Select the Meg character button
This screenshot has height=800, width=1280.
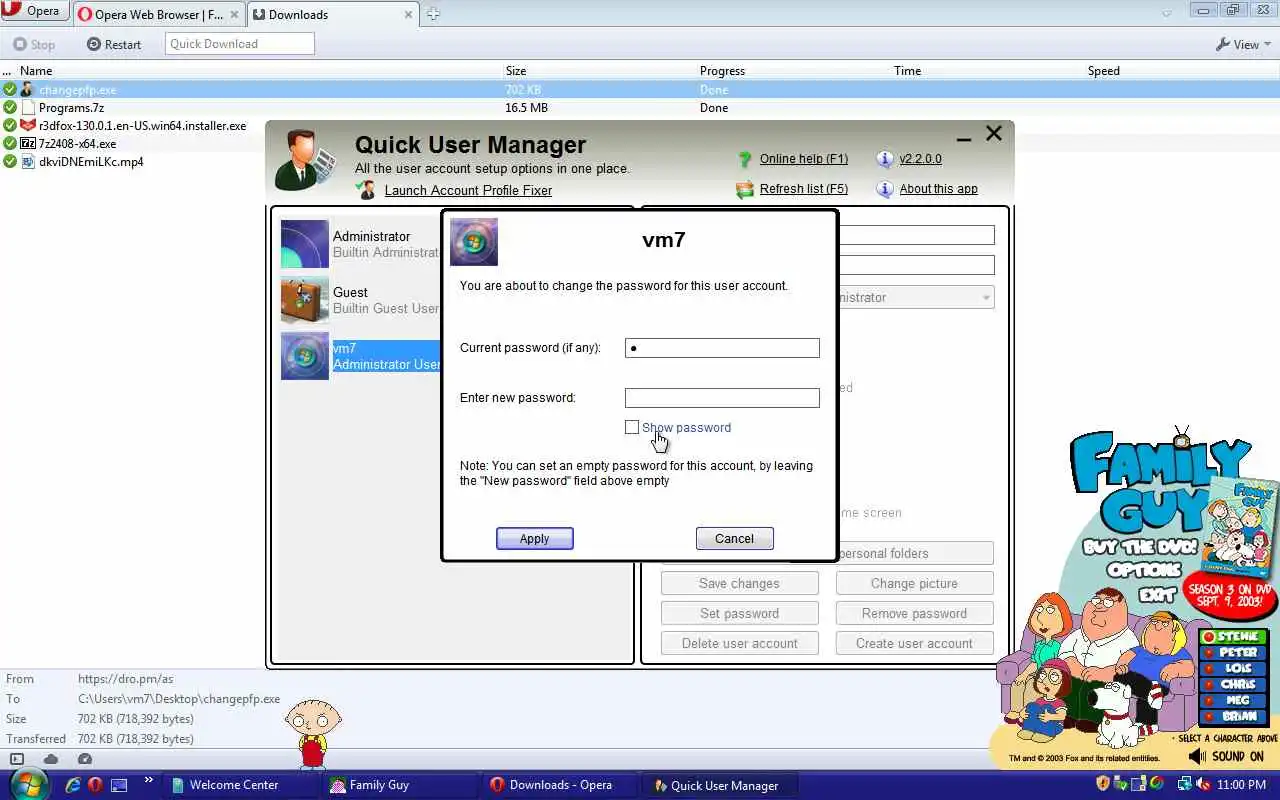[x=1234, y=701]
